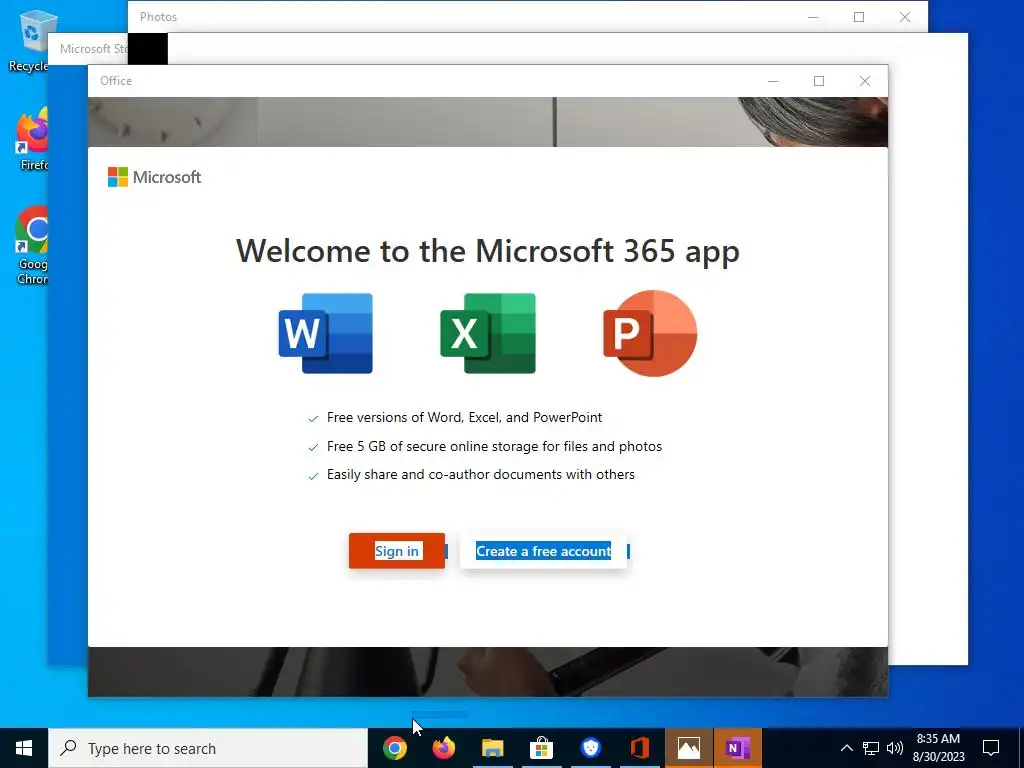Click 'Easily share and co-author documents' text
This screenshot has height=768, width=1024.
[481, 475]
